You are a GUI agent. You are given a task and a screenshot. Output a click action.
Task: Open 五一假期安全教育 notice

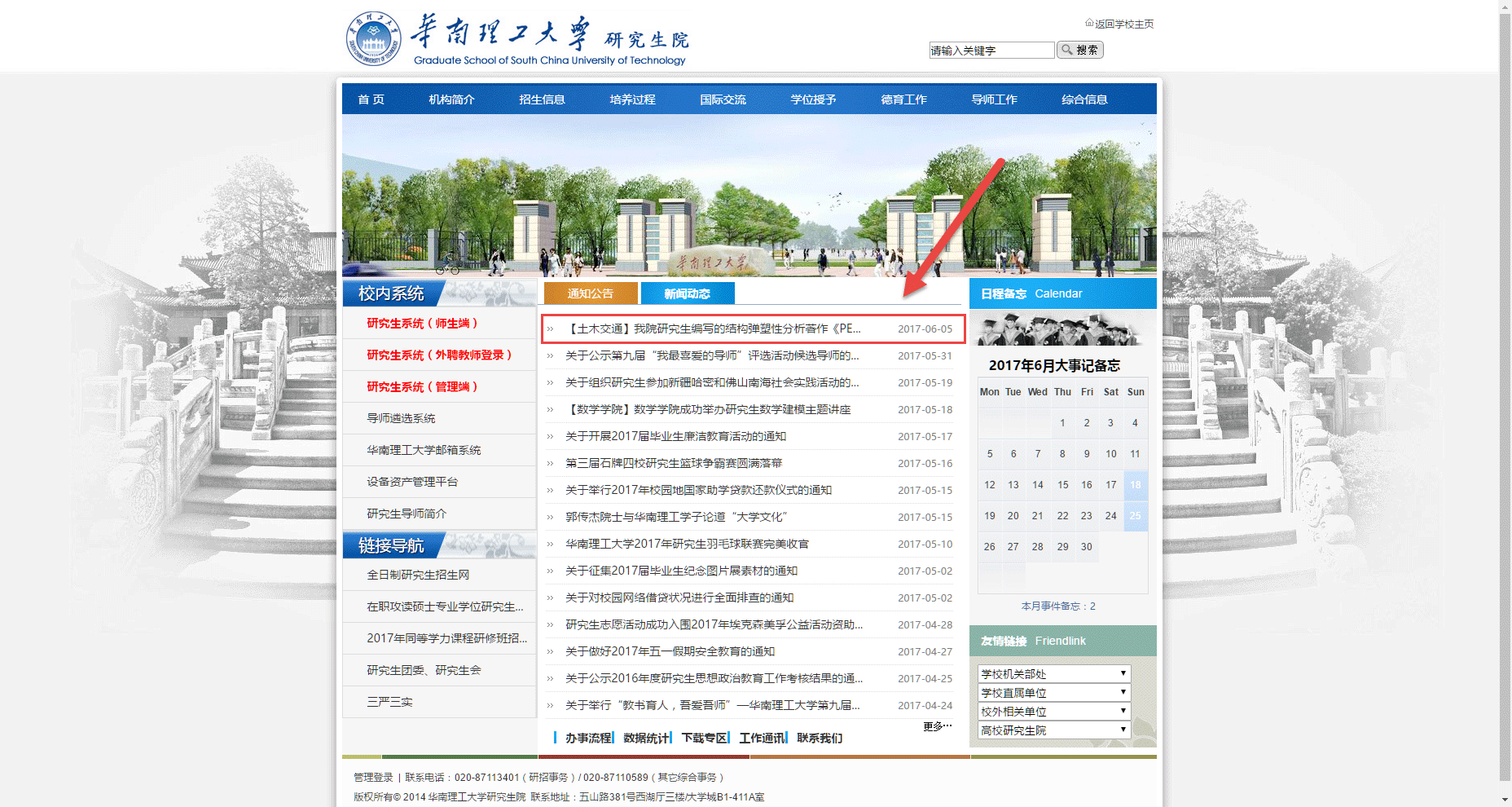pyautogui.click(x=670, y=651)
